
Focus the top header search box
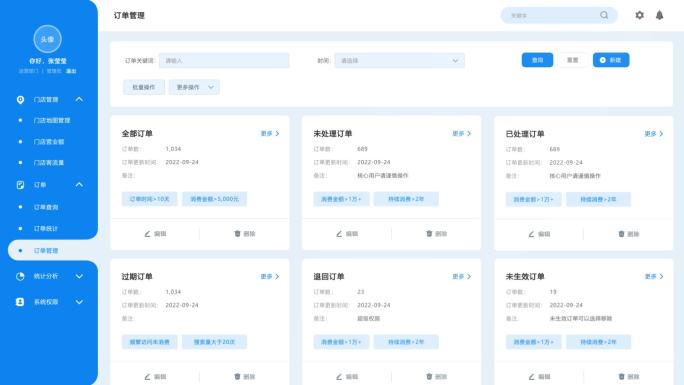559,15
